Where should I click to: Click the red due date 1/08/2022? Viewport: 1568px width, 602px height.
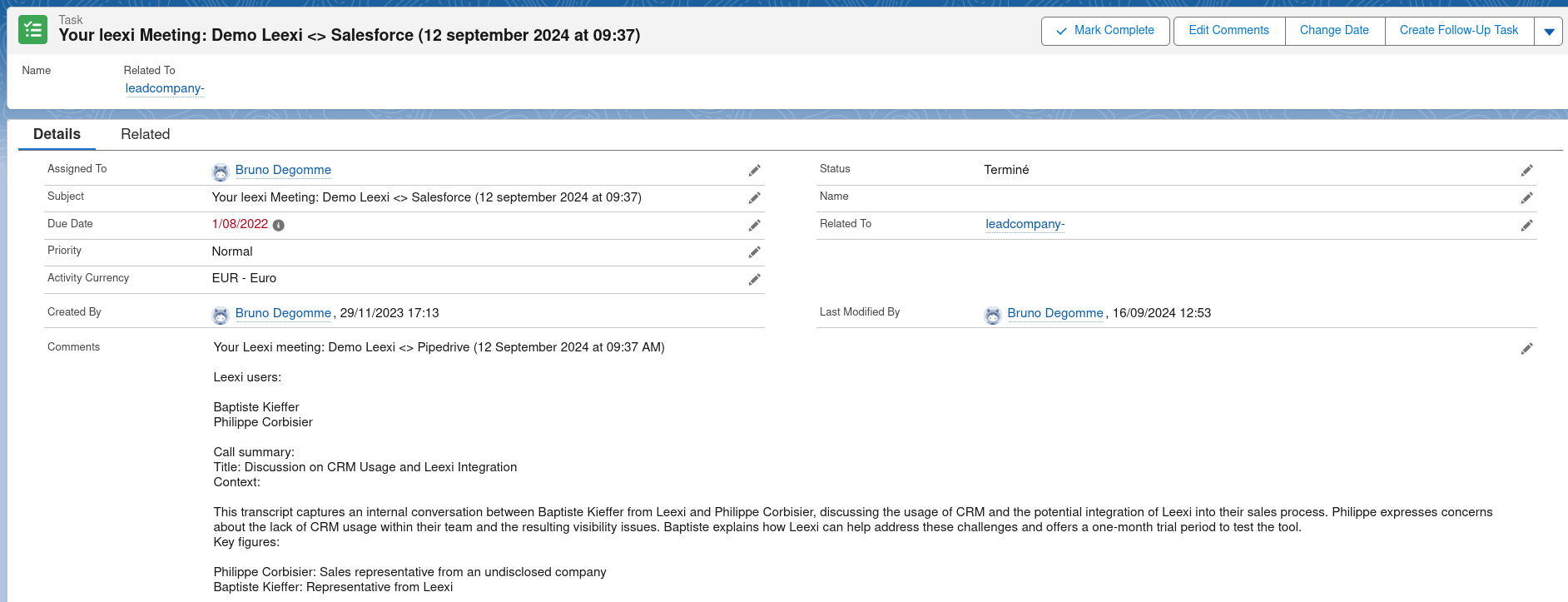coord(240,224)
